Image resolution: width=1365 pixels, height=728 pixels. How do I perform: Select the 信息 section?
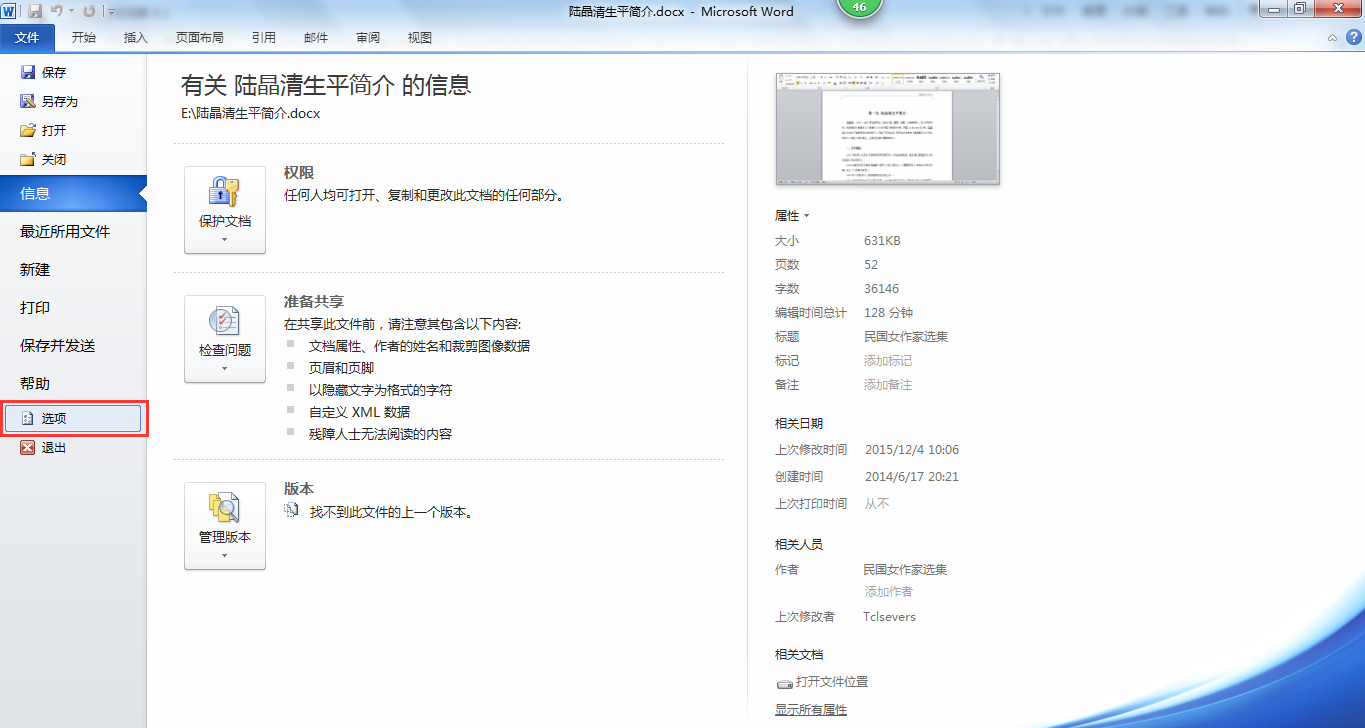pos(73,194)
